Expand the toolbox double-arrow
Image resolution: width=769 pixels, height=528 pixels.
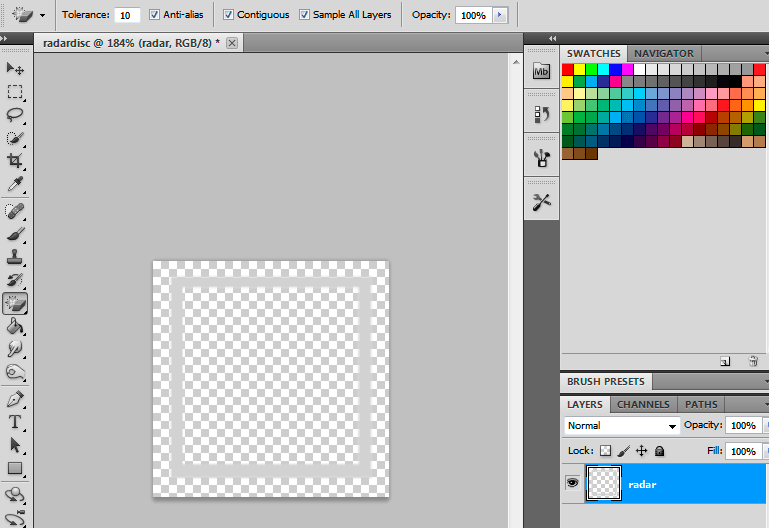(x=4, y=38)
